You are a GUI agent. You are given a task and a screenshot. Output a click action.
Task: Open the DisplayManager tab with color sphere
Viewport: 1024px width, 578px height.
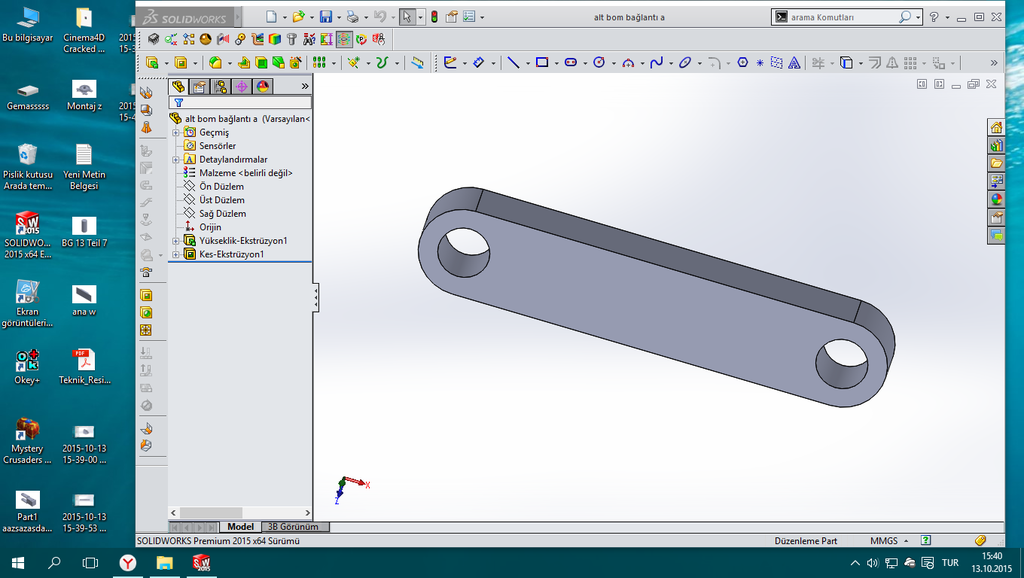[262, 87]
